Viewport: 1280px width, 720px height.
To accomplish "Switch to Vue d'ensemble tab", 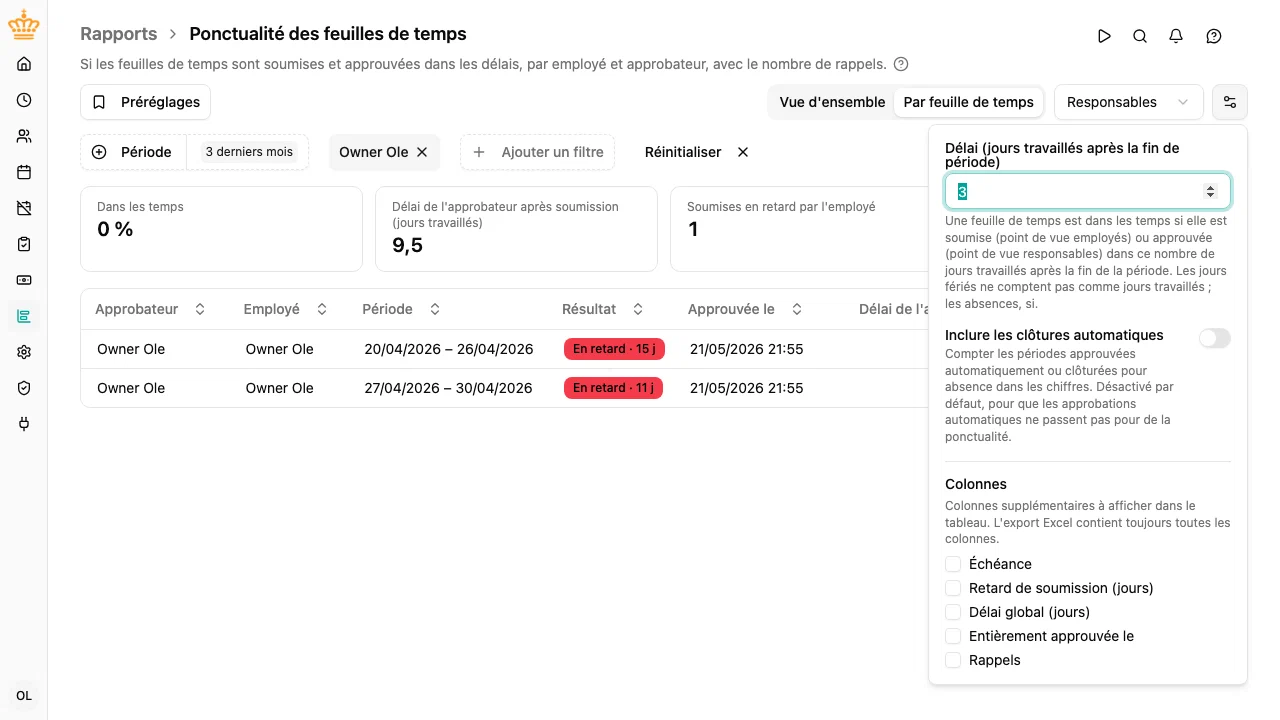I will [832, 102].
